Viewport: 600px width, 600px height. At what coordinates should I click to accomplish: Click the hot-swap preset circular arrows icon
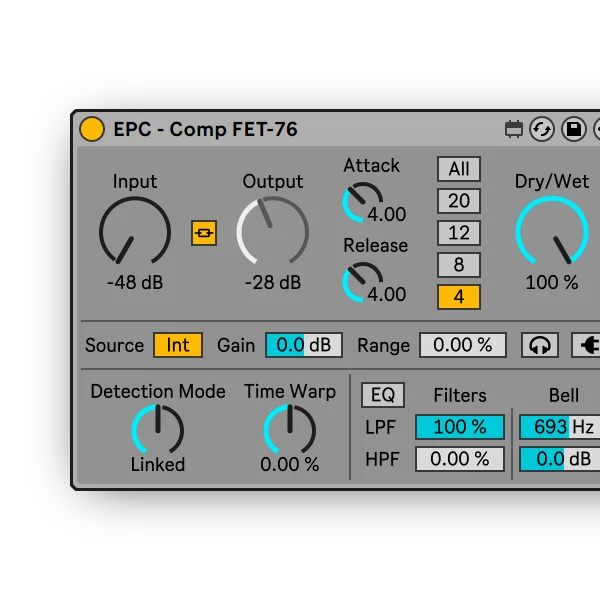pyautogui.click(x=542, y=129)
